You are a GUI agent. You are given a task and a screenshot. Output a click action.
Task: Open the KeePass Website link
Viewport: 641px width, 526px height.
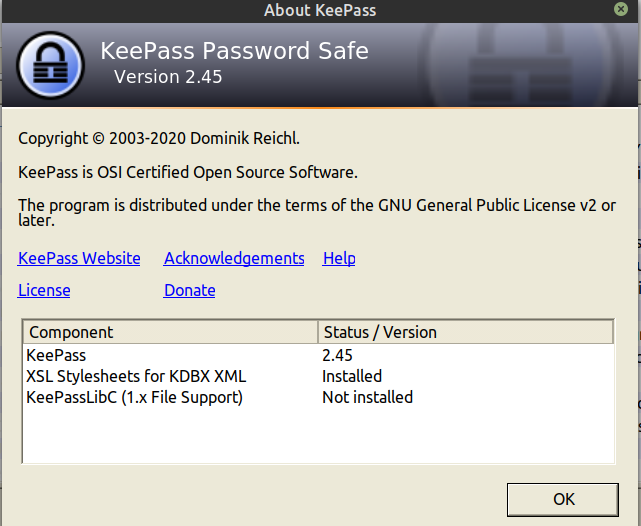point(79,258)
